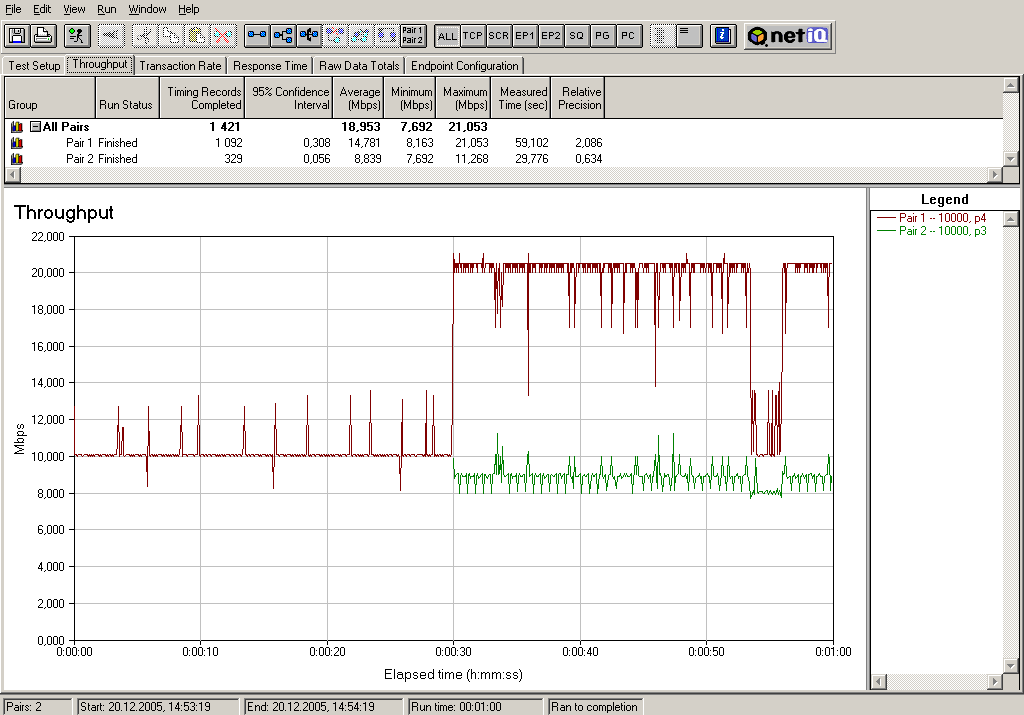The width and height of the screenshot is (1024, 715).
Task: Click the clipboard Paste toolbar icon
Action: (x=197, y=36)
